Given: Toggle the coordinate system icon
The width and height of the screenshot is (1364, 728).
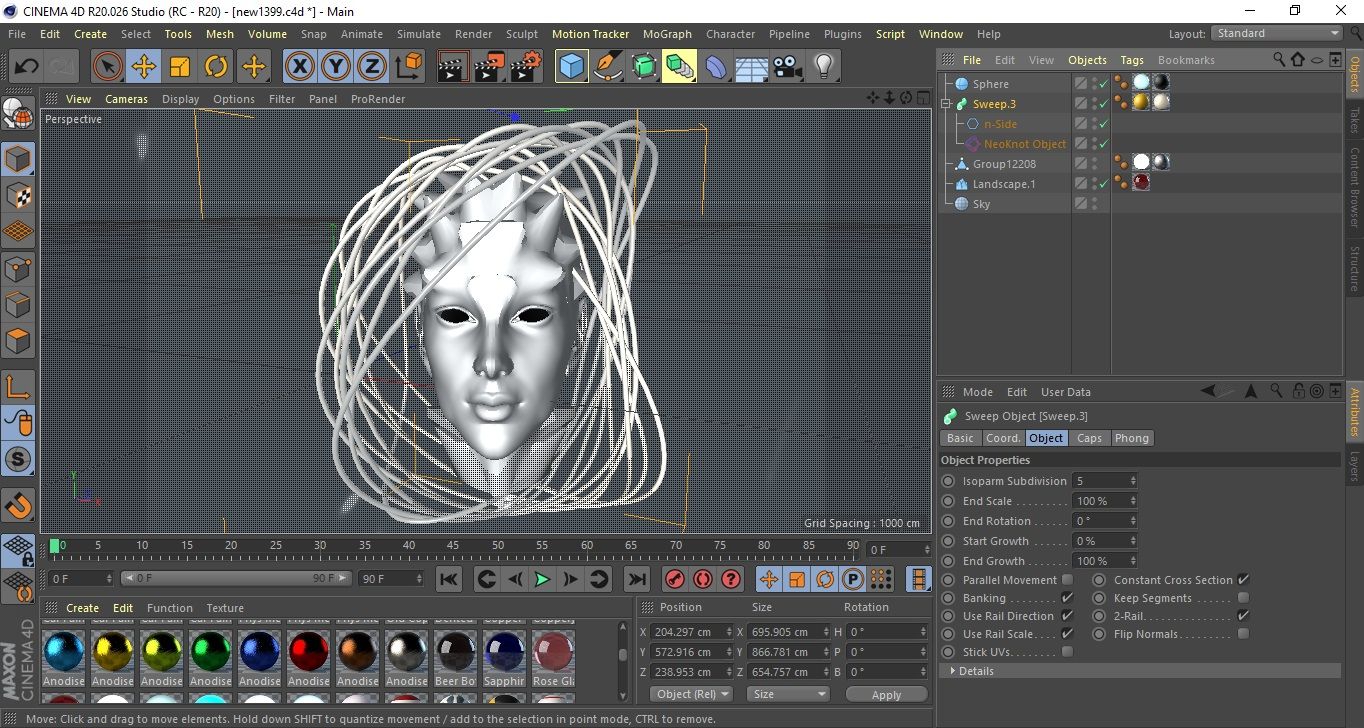Looking at the screenshot, I should click(x=409, y=67).
